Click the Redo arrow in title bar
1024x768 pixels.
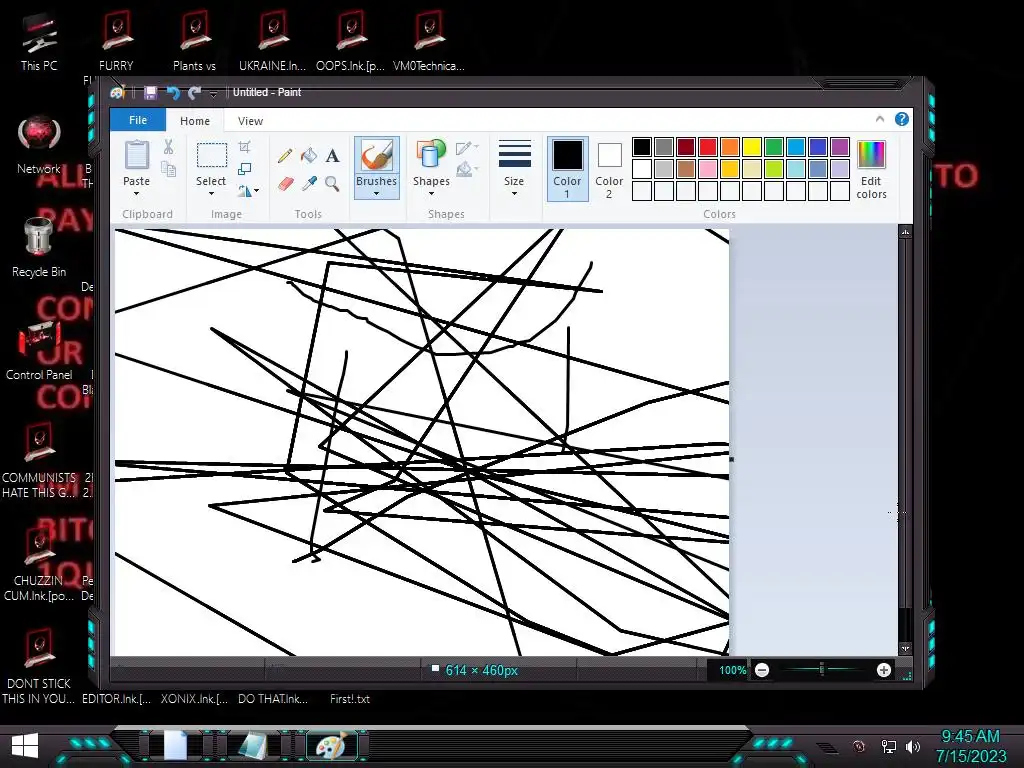194,93
